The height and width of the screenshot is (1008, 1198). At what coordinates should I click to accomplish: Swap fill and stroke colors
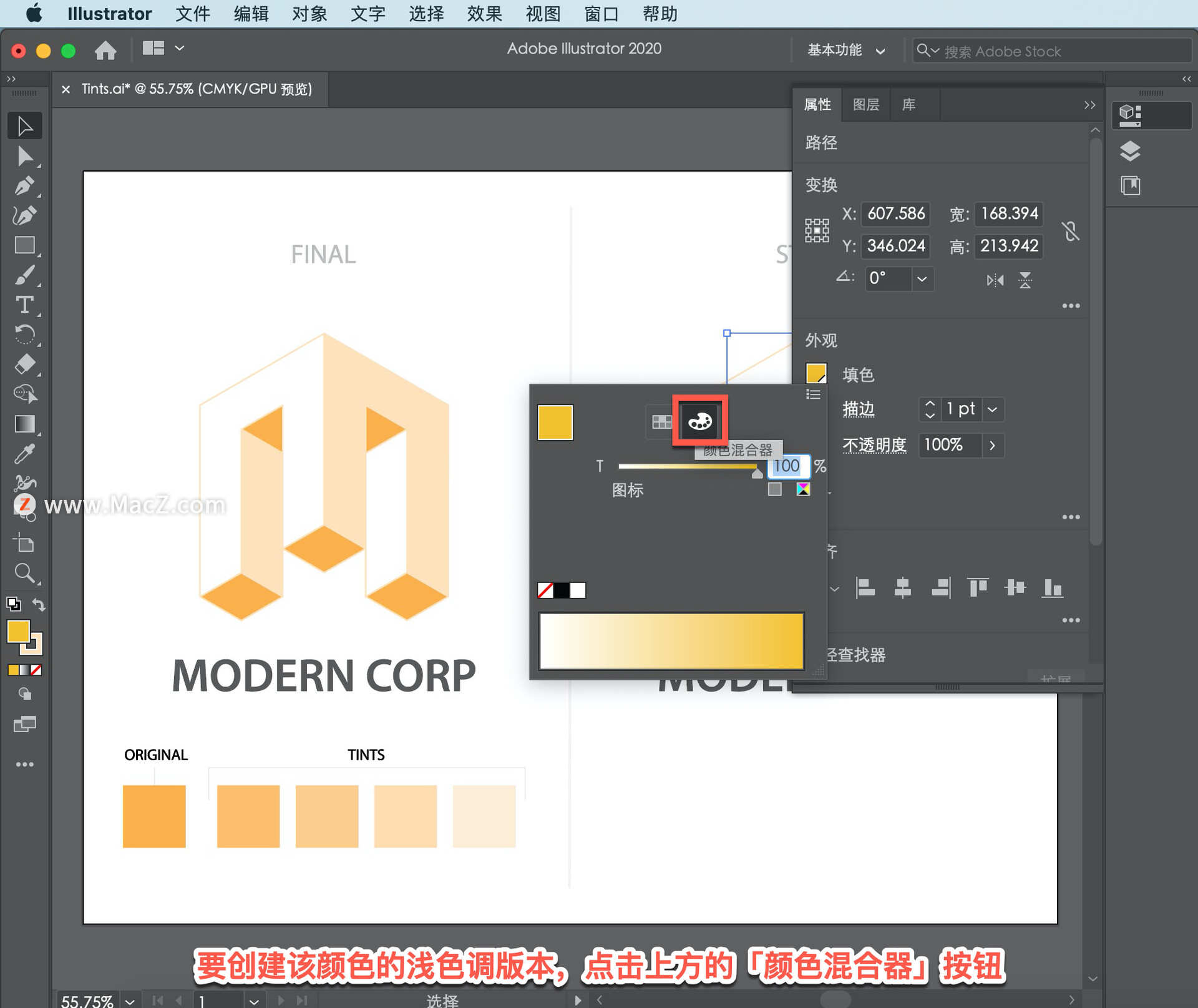39,604
